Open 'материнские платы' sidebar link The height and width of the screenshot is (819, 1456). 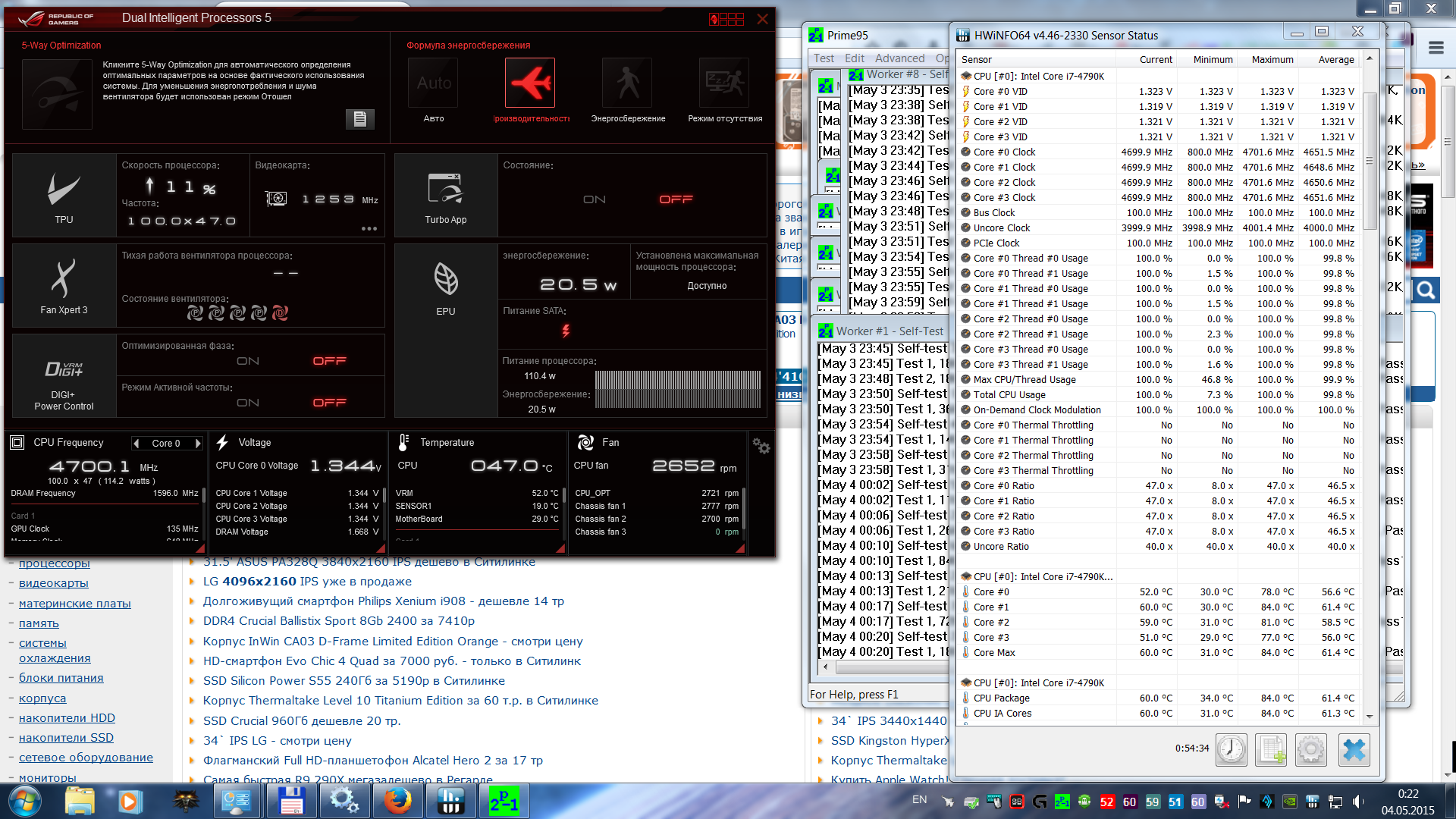74,604
